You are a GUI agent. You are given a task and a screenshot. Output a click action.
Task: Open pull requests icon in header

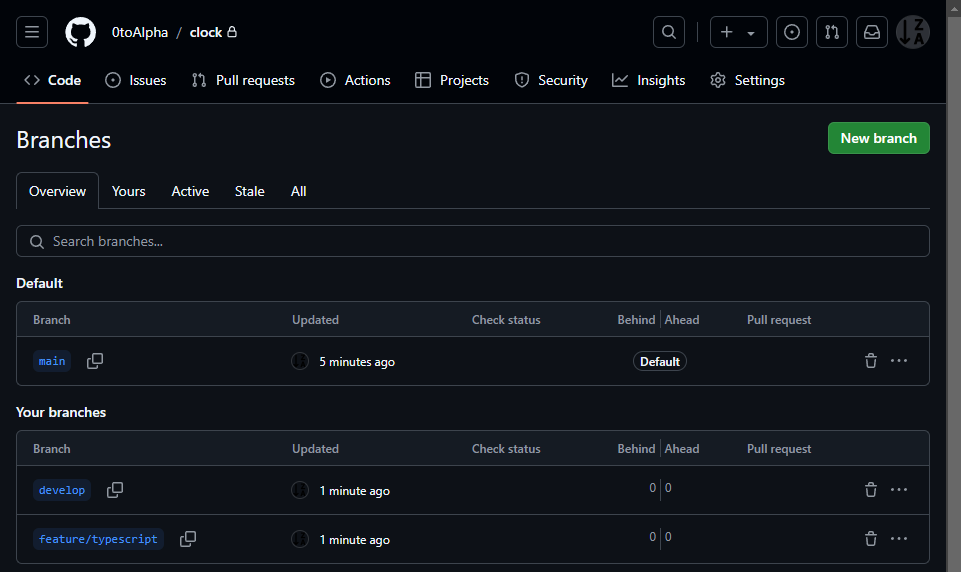pos(832,32)
